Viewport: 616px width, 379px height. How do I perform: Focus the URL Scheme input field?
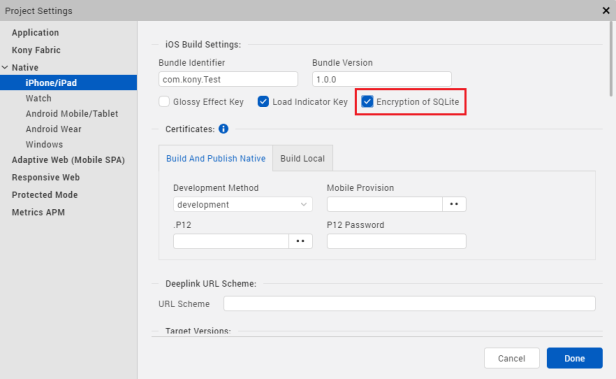click(409, 304)
